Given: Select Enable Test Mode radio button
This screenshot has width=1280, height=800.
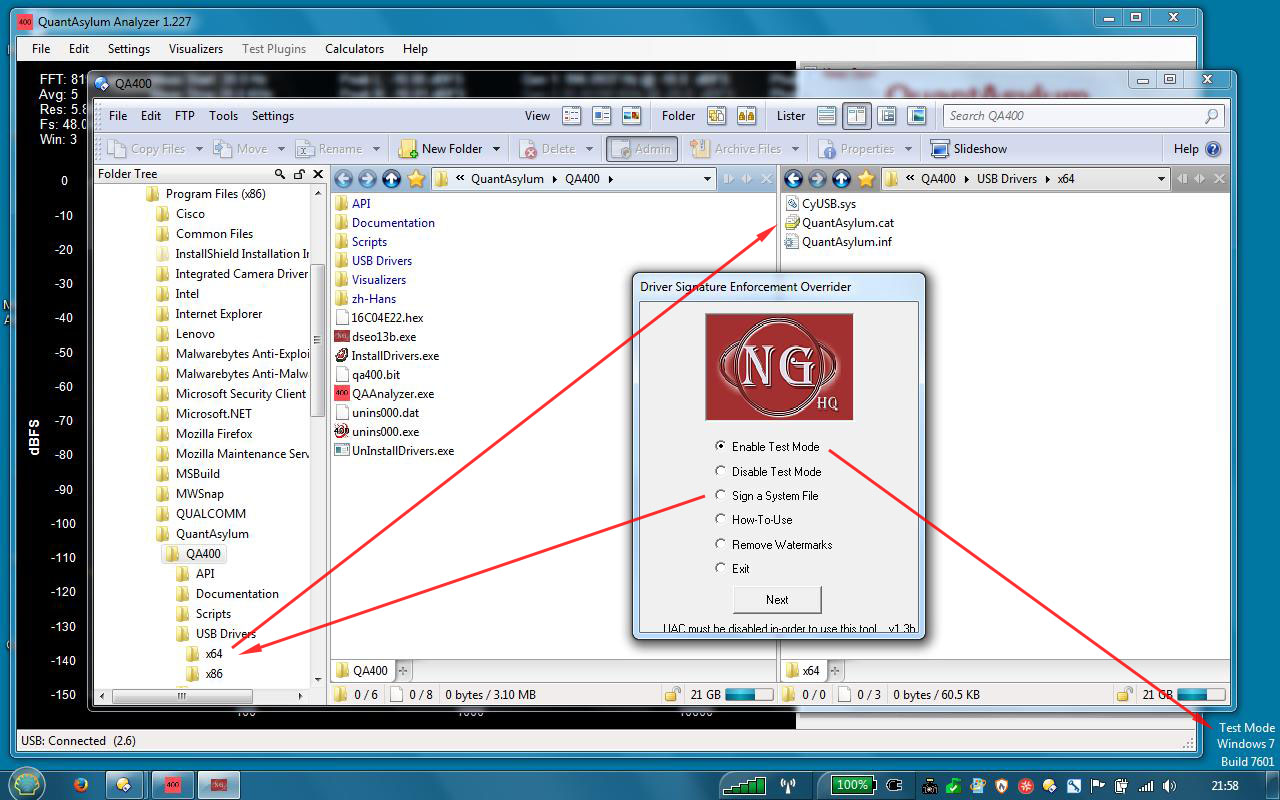Looking at the screenshot, I should point(720,447).
